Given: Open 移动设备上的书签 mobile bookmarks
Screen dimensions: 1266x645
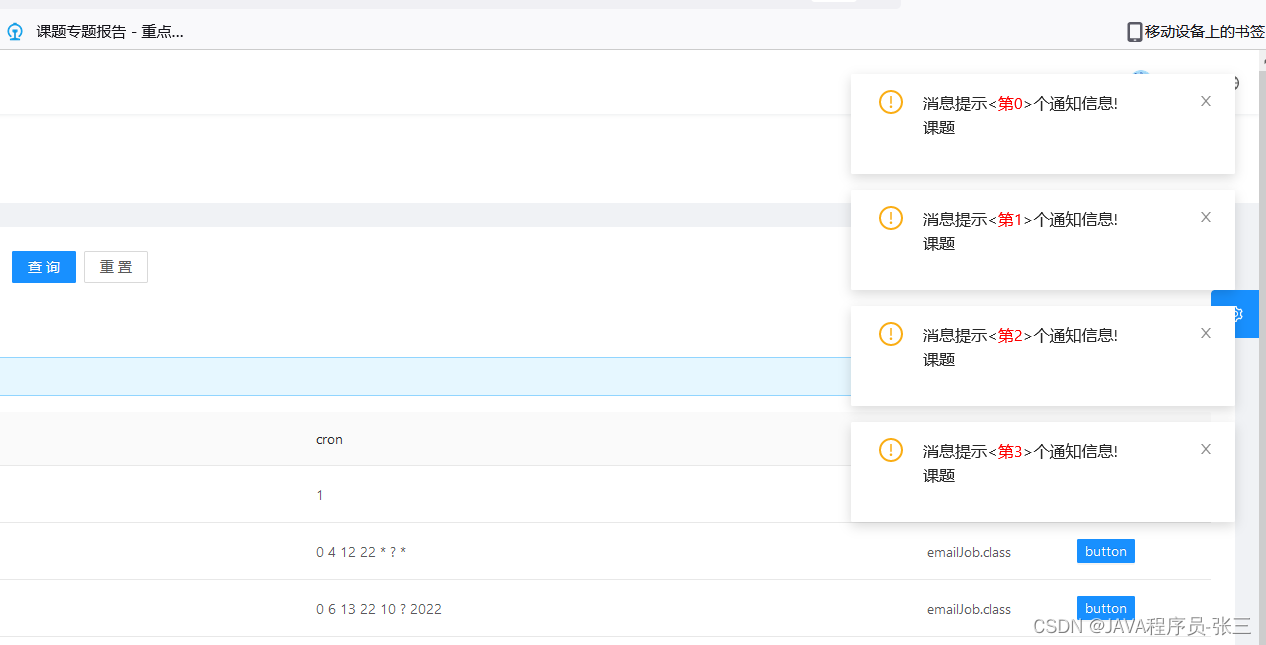Looking at the screenshot, I should click(1196, 32).
